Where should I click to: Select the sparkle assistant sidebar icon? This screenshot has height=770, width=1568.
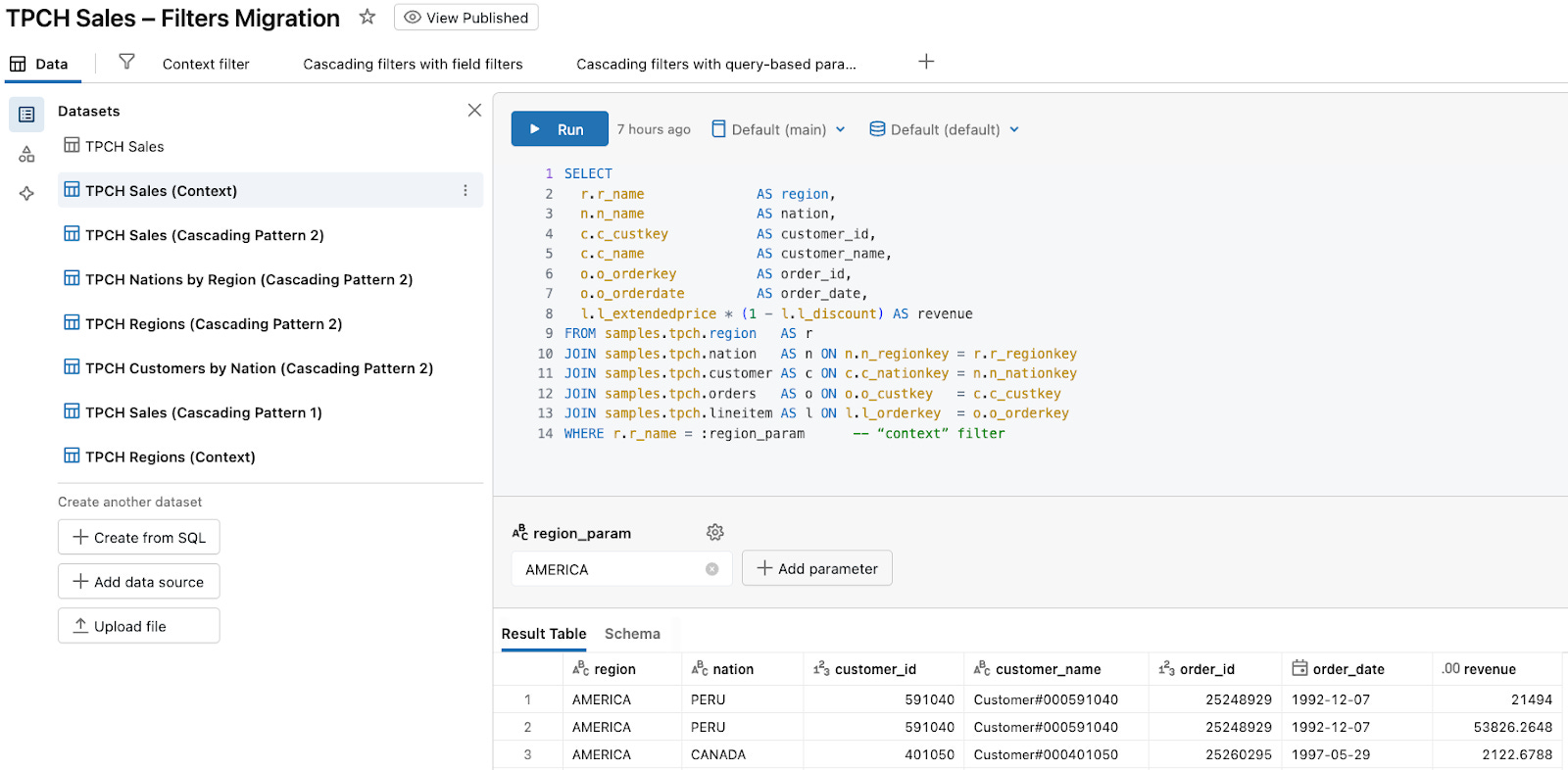[x=26, y=193]
